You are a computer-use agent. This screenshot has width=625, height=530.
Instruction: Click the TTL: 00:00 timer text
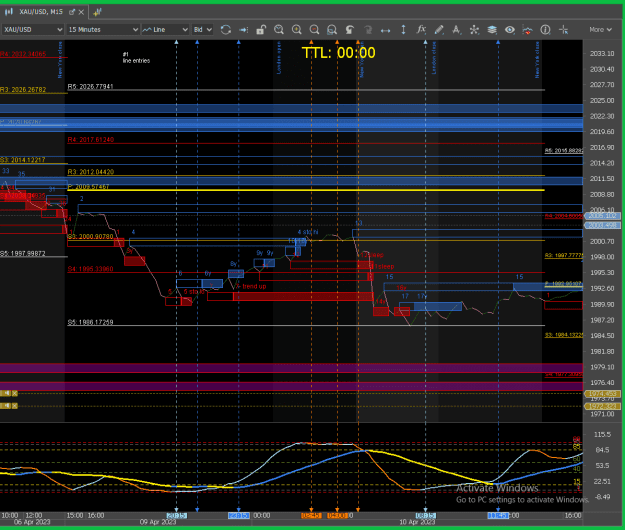[338, 53]
